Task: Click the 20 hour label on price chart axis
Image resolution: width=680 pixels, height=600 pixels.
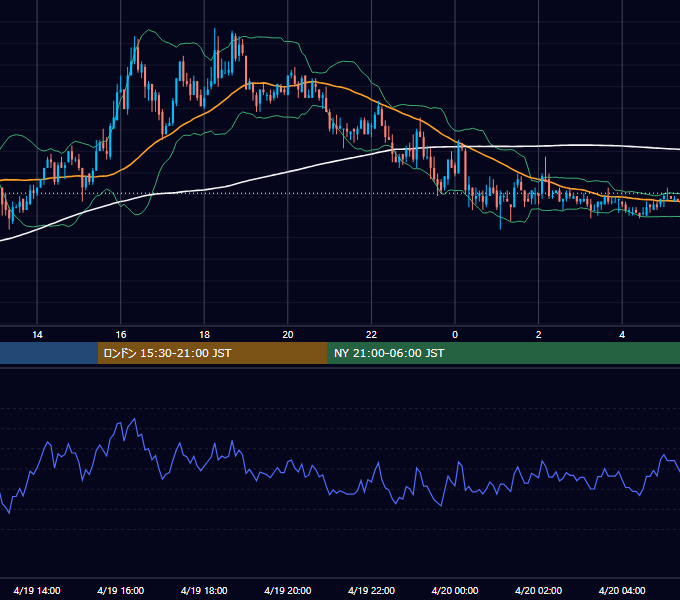Action: coord(288,335)
